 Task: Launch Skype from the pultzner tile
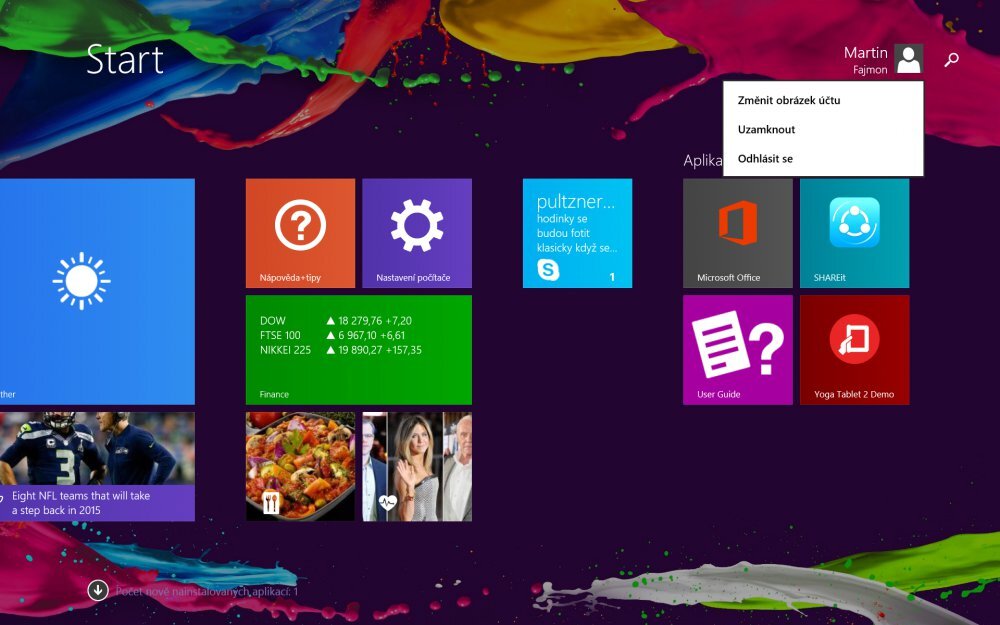[578, 232]
